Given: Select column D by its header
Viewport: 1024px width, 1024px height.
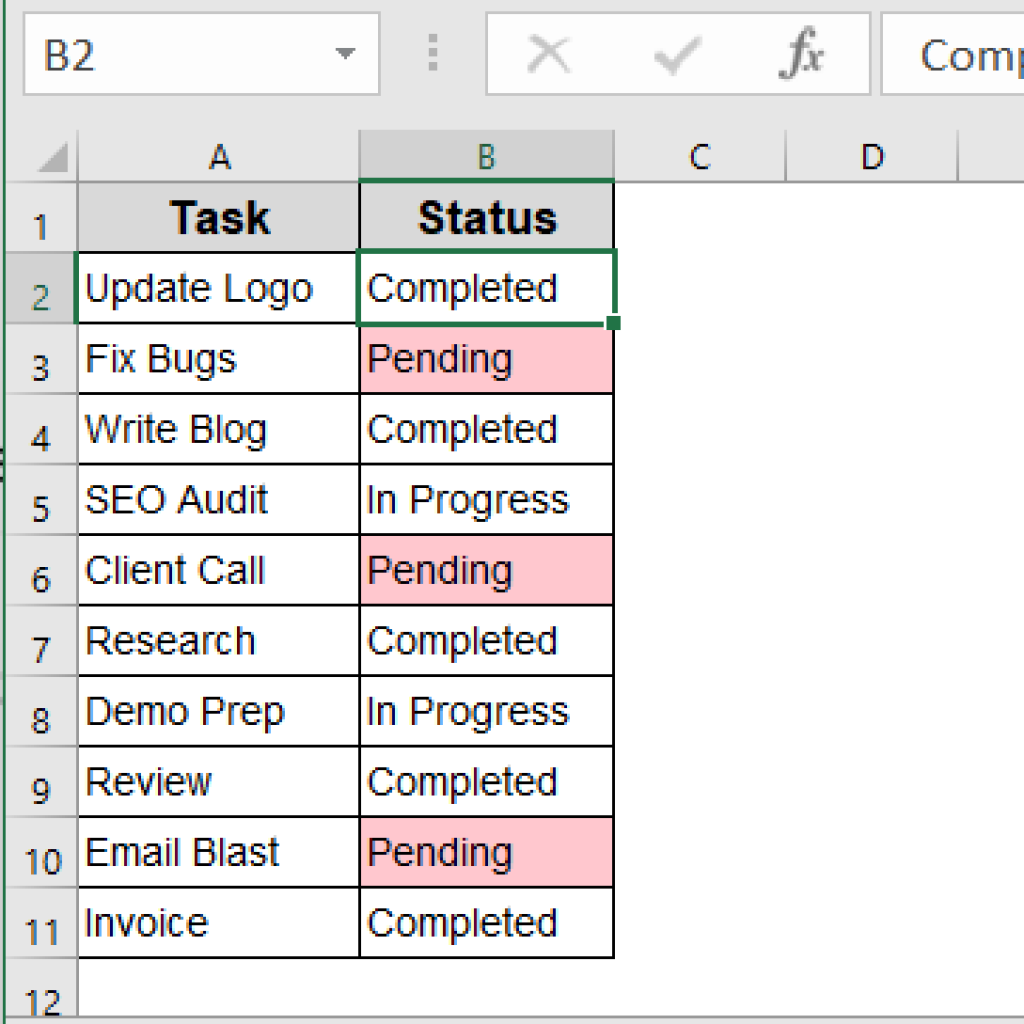Looking at the screenshot, I should pyautogui.click(x=872, y=157).
